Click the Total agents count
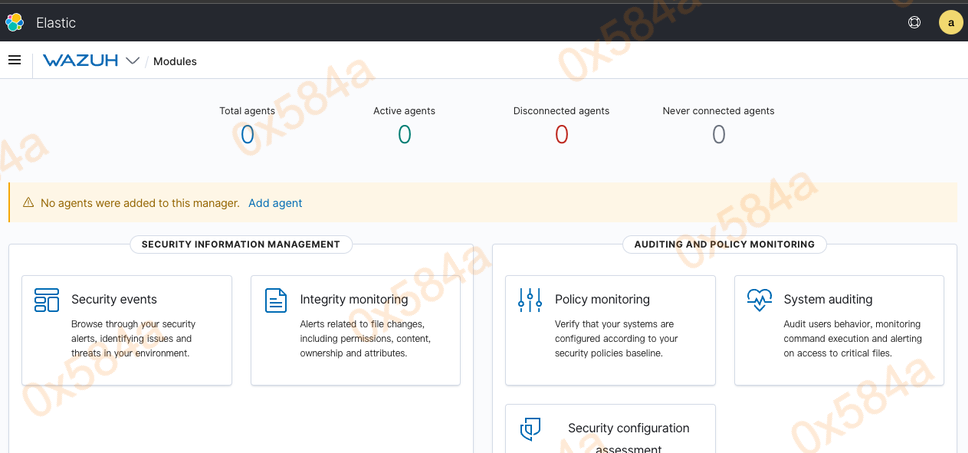The width and height of the screenshot is (968, 453). (x=247, y=134)
